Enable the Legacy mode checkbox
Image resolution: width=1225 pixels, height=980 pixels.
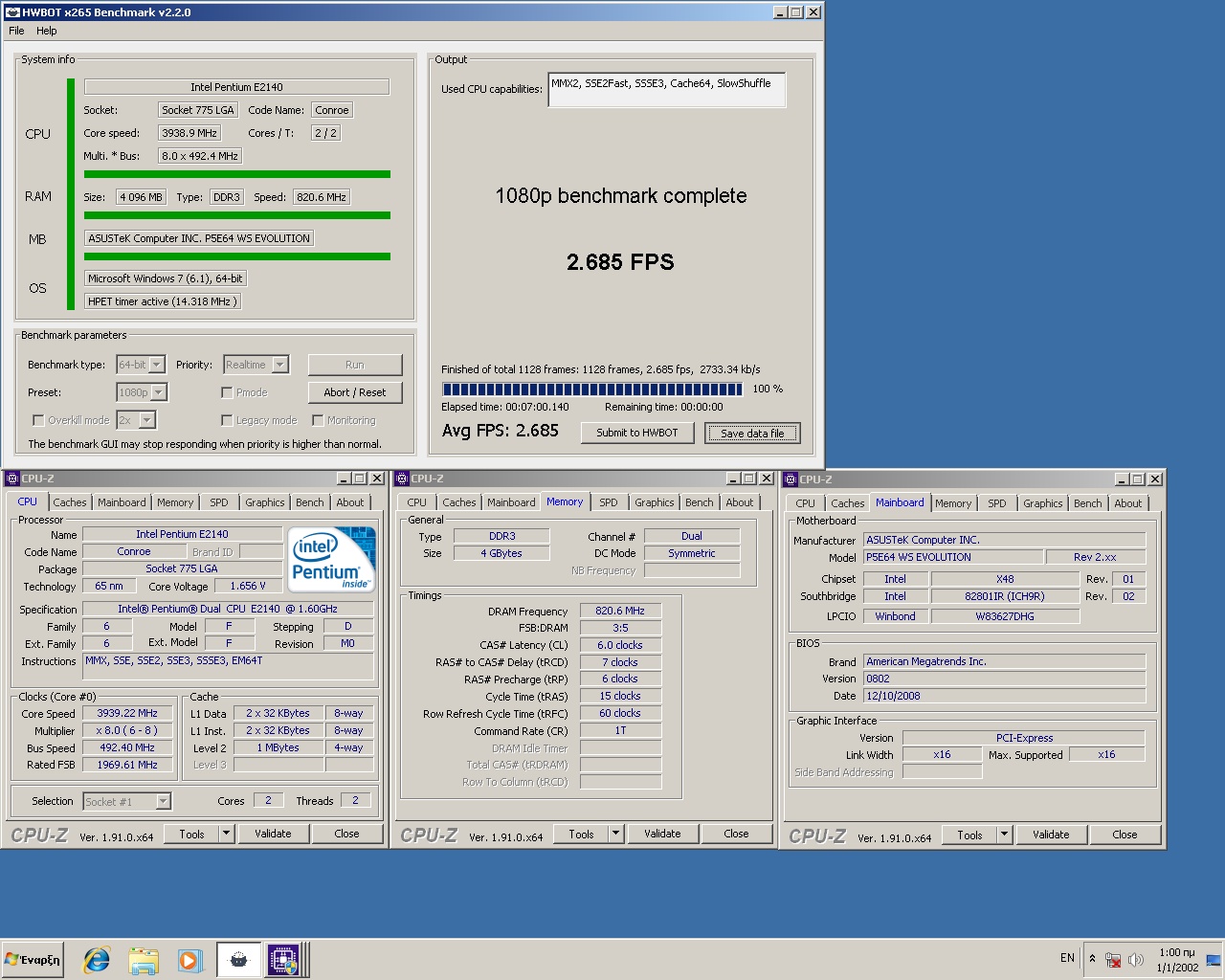coord(227,420)
